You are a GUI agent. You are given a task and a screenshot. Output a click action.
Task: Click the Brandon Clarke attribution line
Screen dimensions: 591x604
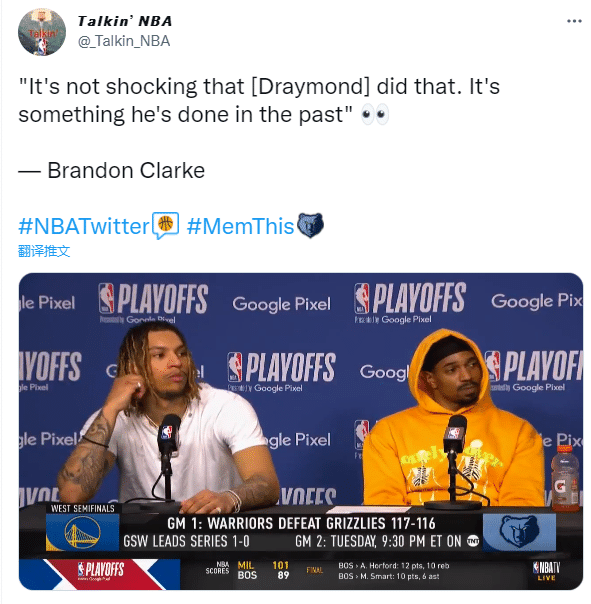tap(111, 170)
